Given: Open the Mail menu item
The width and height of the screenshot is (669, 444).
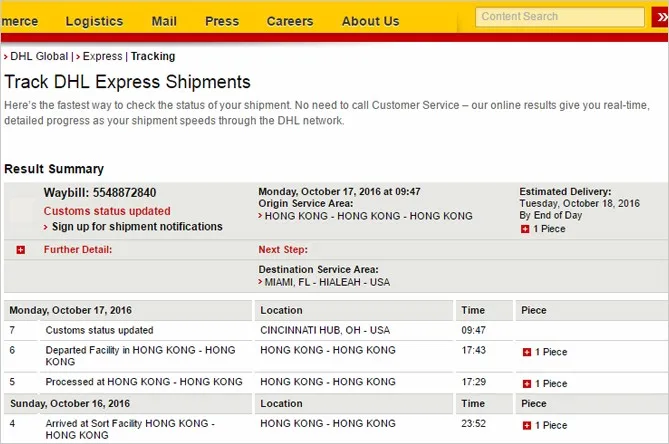Looking at the screenshot, I should coord(164,21).
